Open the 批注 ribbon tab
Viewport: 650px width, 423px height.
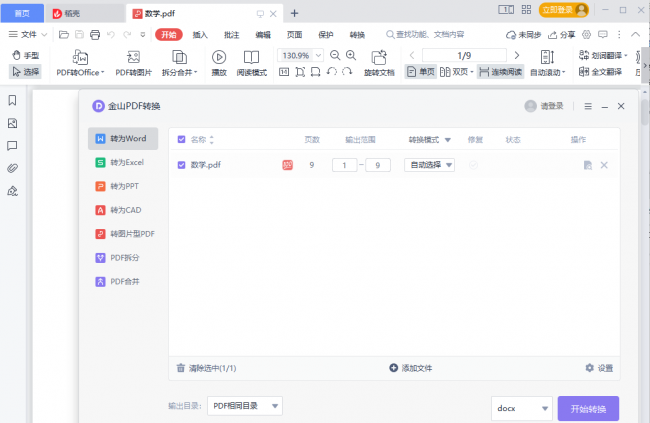coord(231,35)
